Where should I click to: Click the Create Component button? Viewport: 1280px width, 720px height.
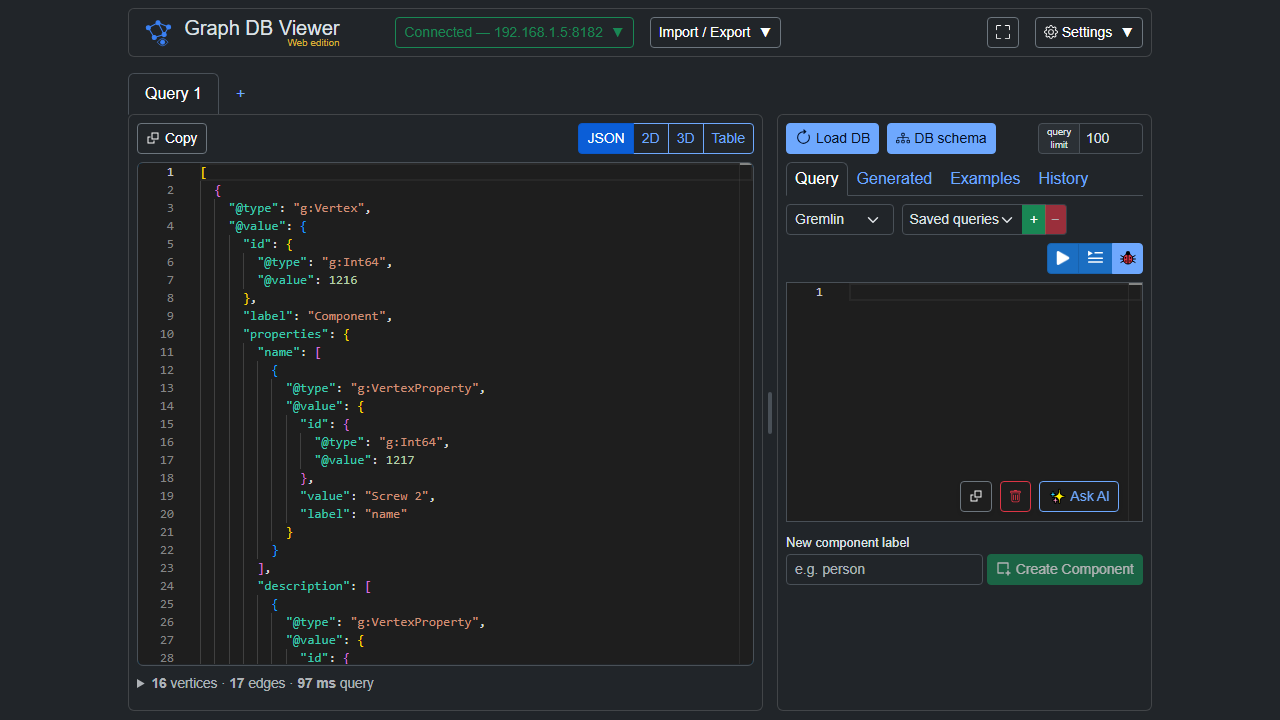click(1065, 569)
